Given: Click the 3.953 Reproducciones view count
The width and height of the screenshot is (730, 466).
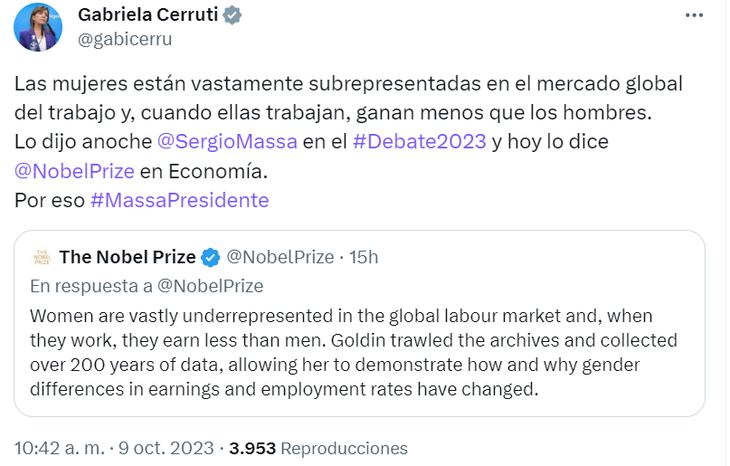Looking at the screenshot, I should point(318,448).
